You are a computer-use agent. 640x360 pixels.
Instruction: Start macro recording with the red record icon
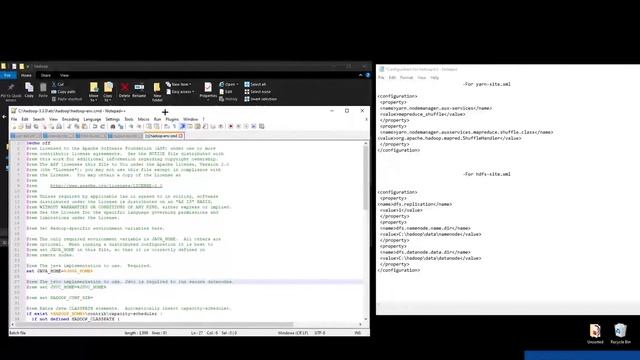click(230, 127)
